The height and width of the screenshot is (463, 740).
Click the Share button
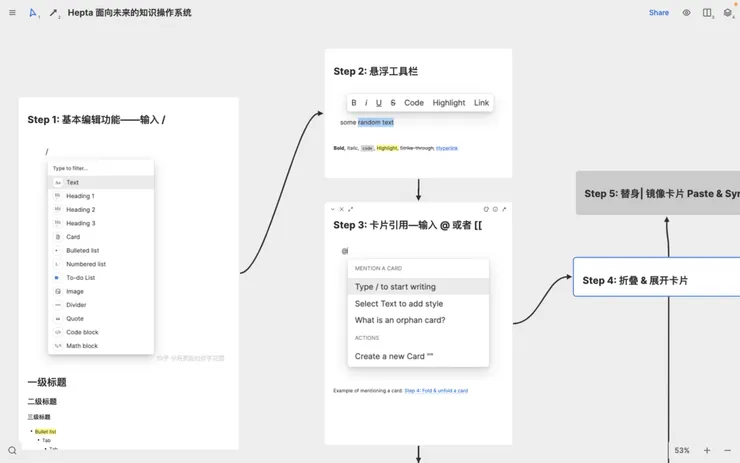click(658, 13)
